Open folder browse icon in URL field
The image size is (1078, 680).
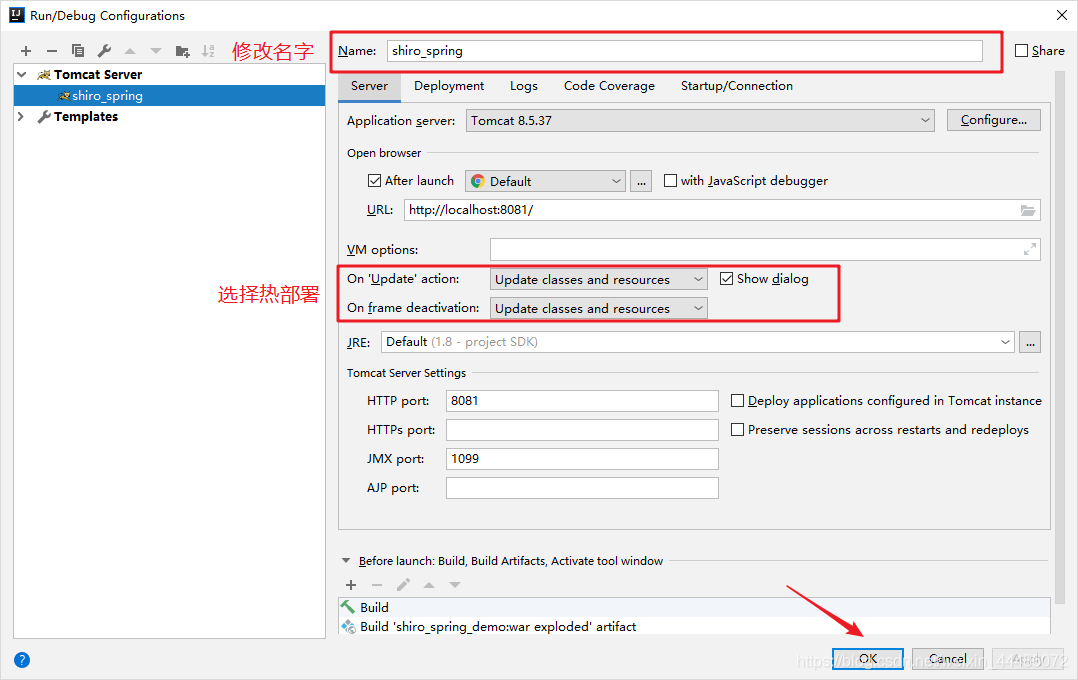pyautogui.click(x=1028, y=210)
